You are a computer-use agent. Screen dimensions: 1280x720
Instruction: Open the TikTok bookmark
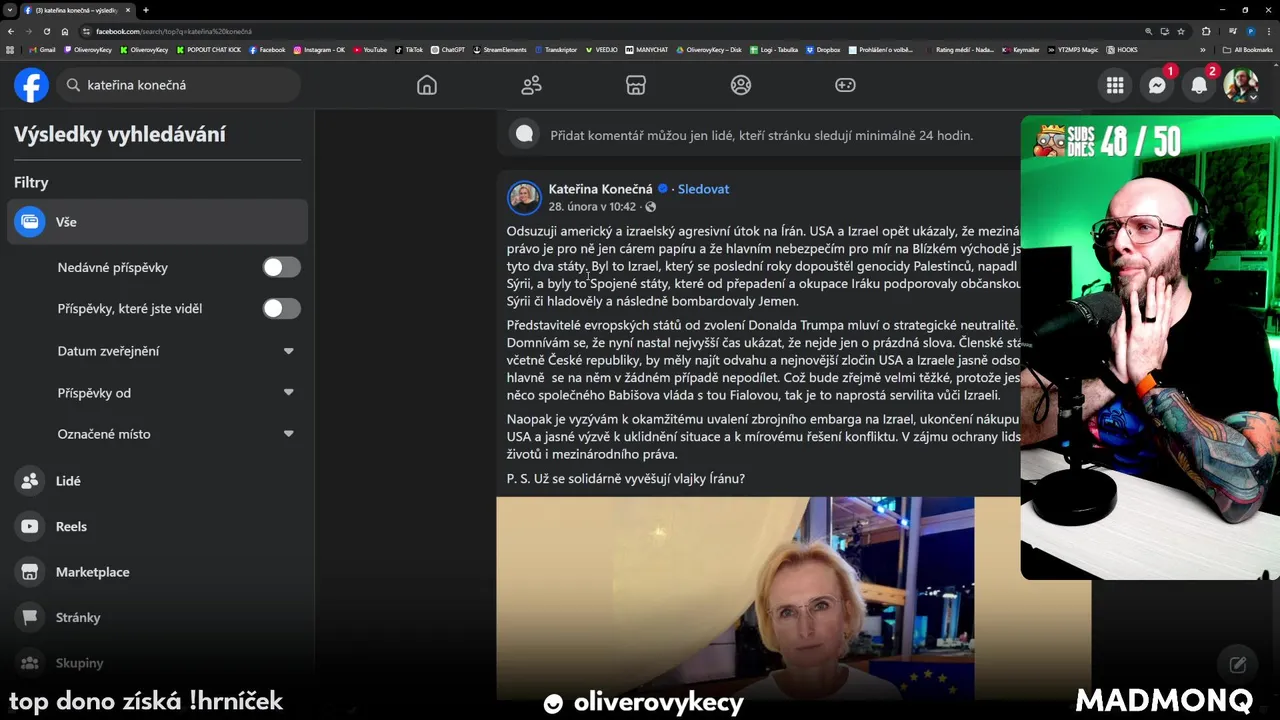(x=409, y=50)
